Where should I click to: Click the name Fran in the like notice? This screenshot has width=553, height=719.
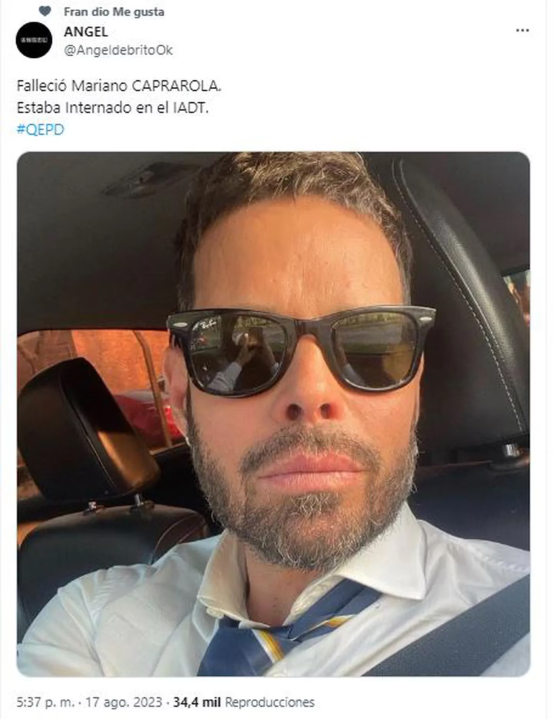pos(75,12)
